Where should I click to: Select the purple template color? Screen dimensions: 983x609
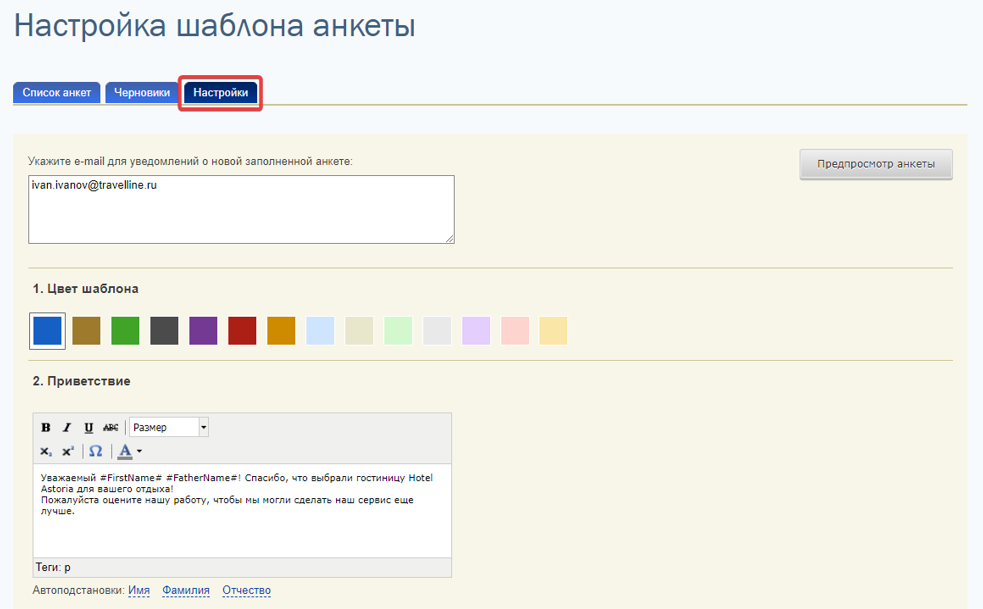coord(203,331)
